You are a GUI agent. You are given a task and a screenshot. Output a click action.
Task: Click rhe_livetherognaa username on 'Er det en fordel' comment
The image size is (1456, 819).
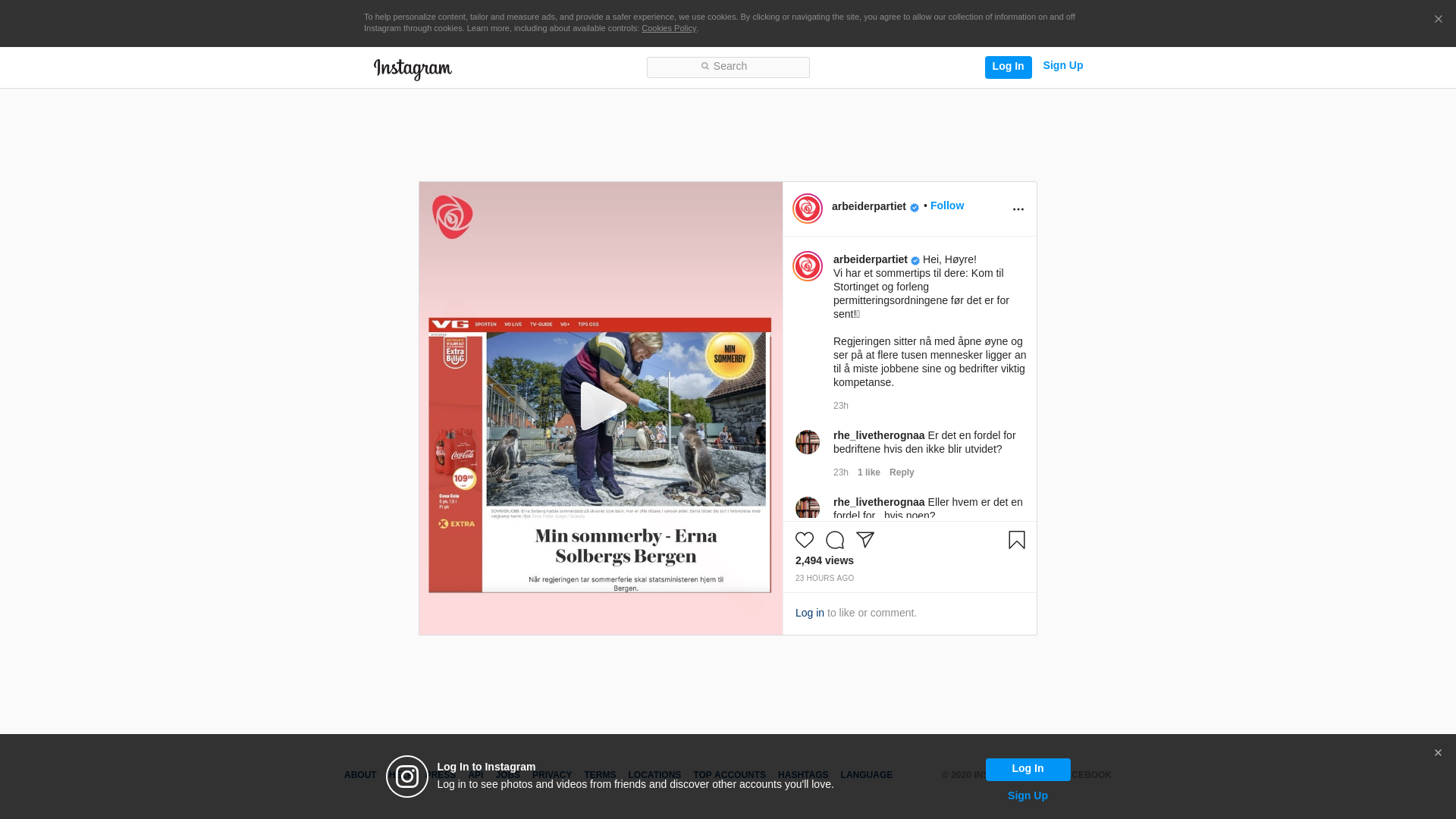(879, 435)
